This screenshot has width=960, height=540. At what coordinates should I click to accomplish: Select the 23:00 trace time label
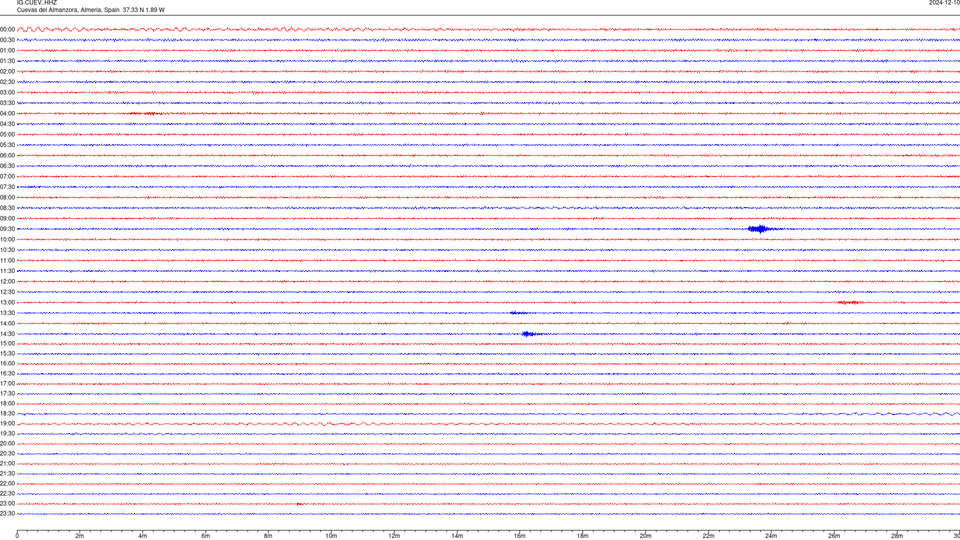pyautogui.click(x=7, y=504)
